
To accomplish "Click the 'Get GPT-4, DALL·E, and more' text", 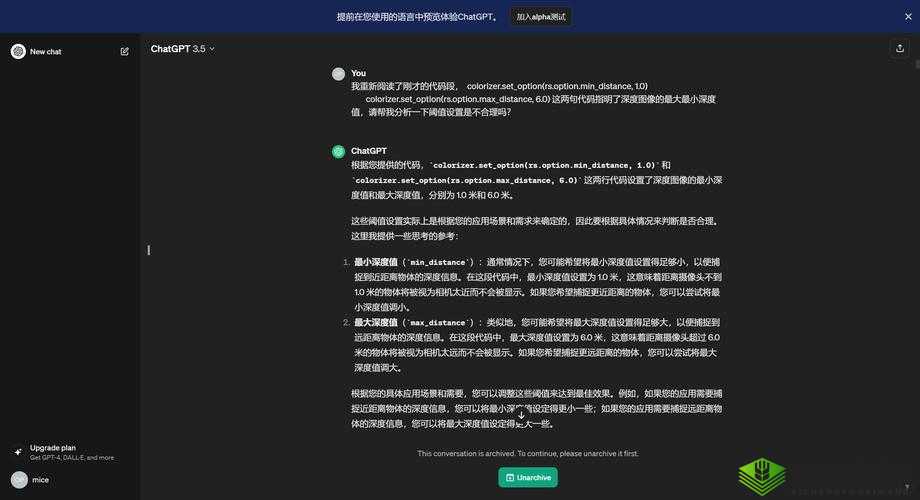I will pos(72,458).
